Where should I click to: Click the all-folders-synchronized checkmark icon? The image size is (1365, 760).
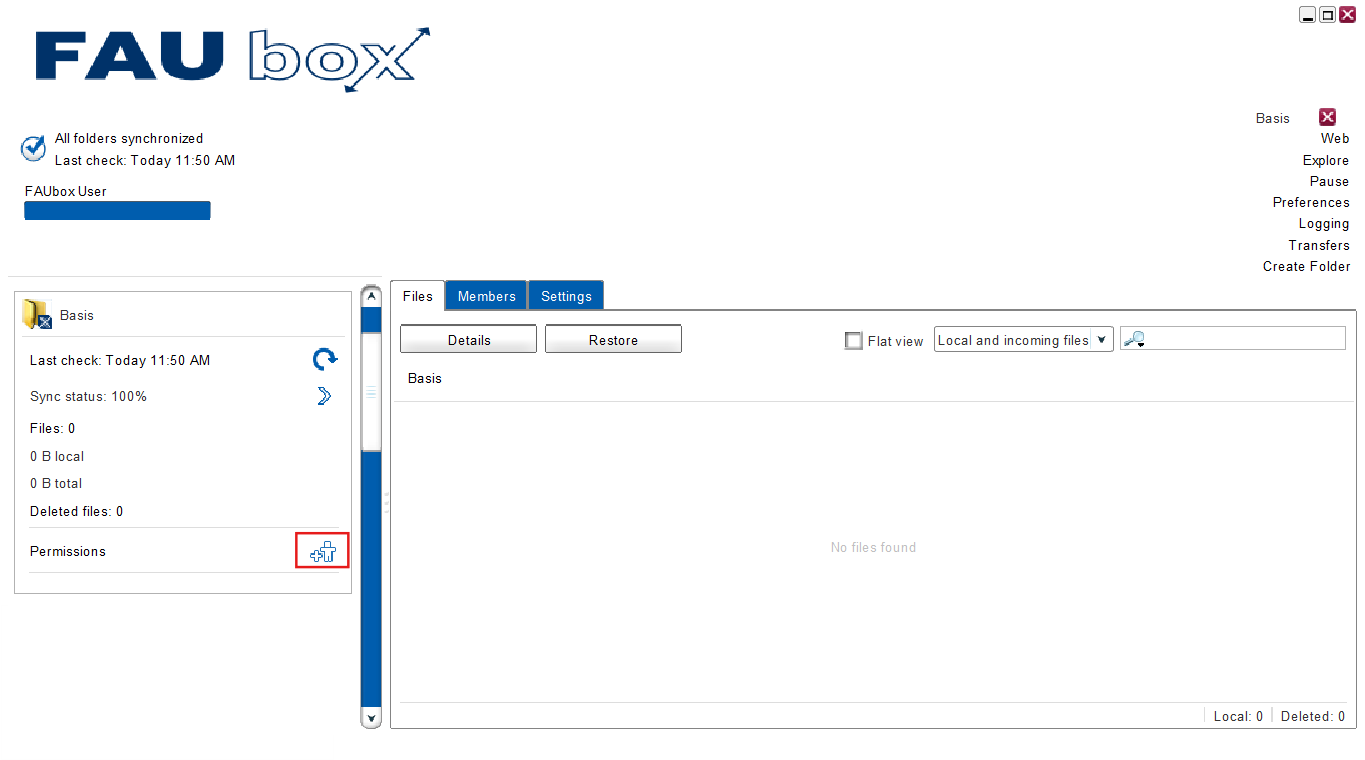tap(33, 149)
